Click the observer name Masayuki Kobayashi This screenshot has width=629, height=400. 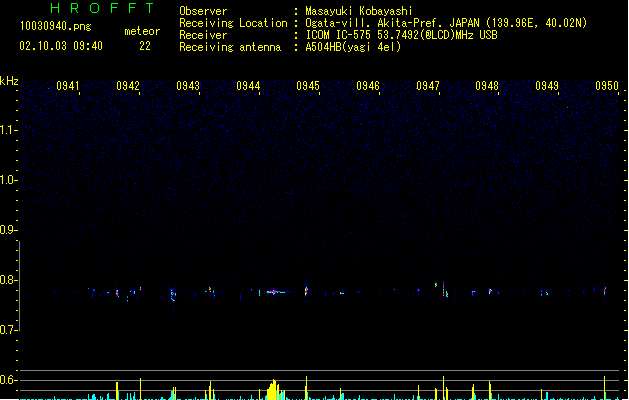359,11
